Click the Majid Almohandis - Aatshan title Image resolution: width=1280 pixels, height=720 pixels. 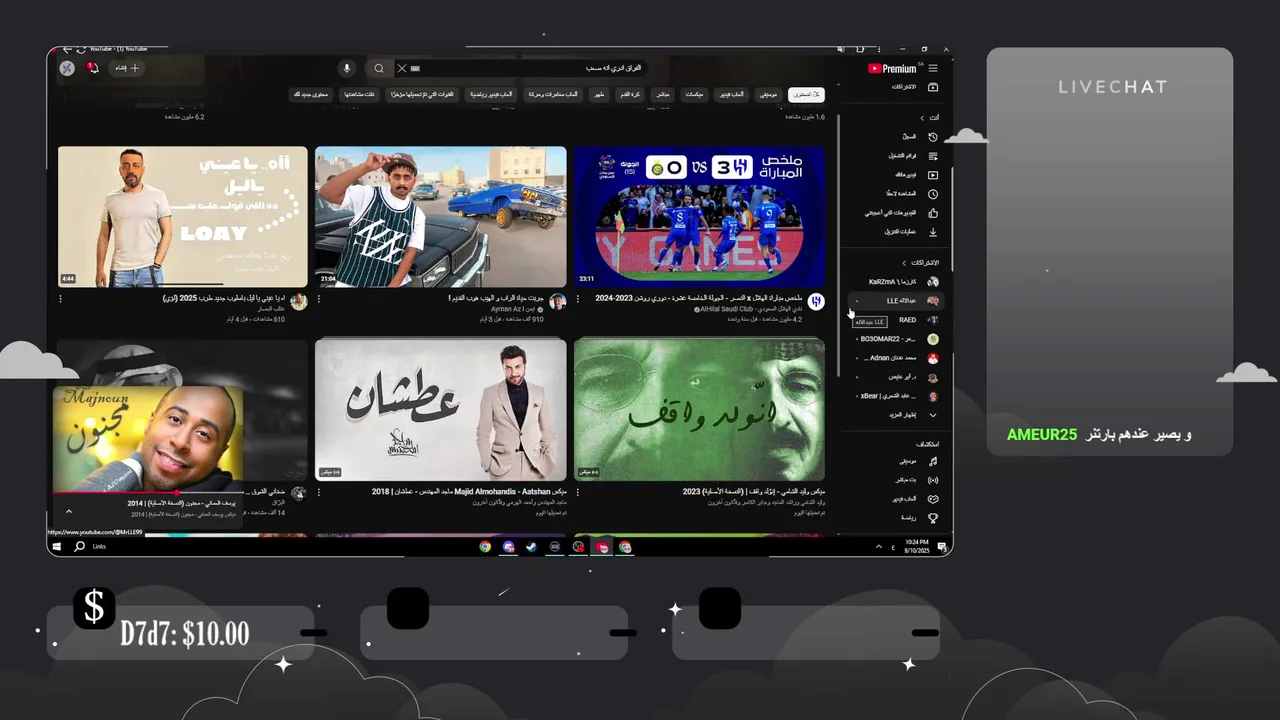coord(469,492)
